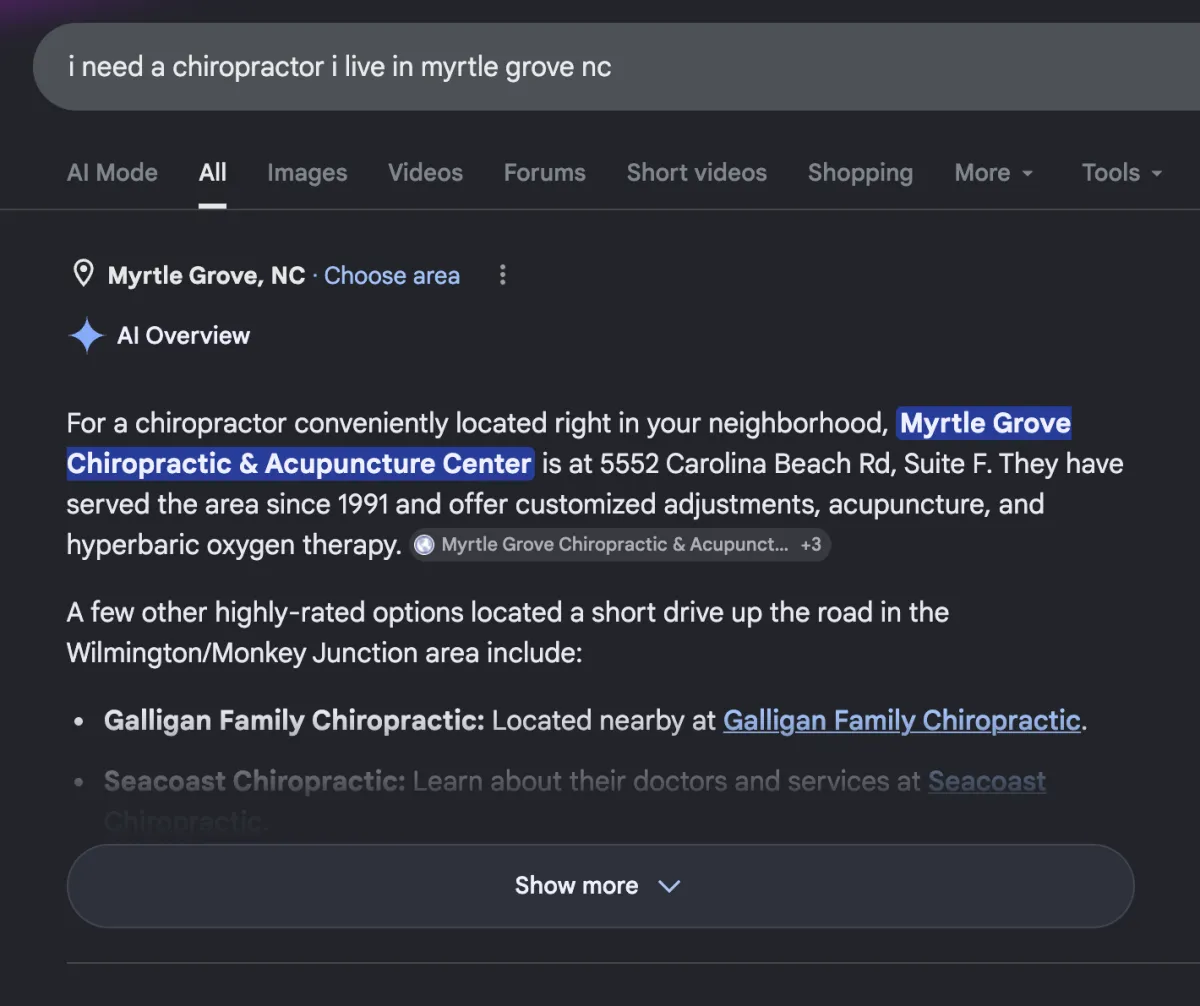1200x1006 pixels.
Task: Switch to Short videos tab
Action: pos(697,173)
